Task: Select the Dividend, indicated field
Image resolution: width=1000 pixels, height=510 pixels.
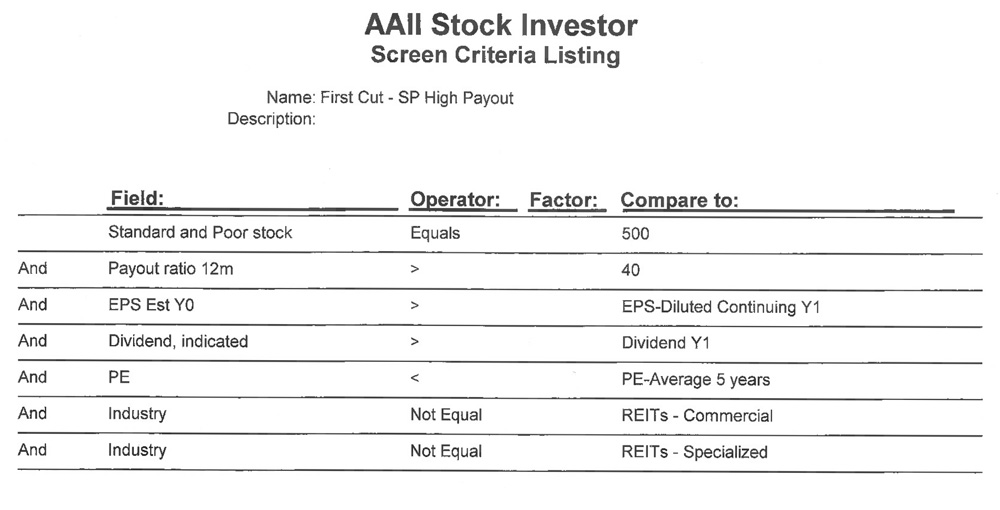Action: pos(178,342)
